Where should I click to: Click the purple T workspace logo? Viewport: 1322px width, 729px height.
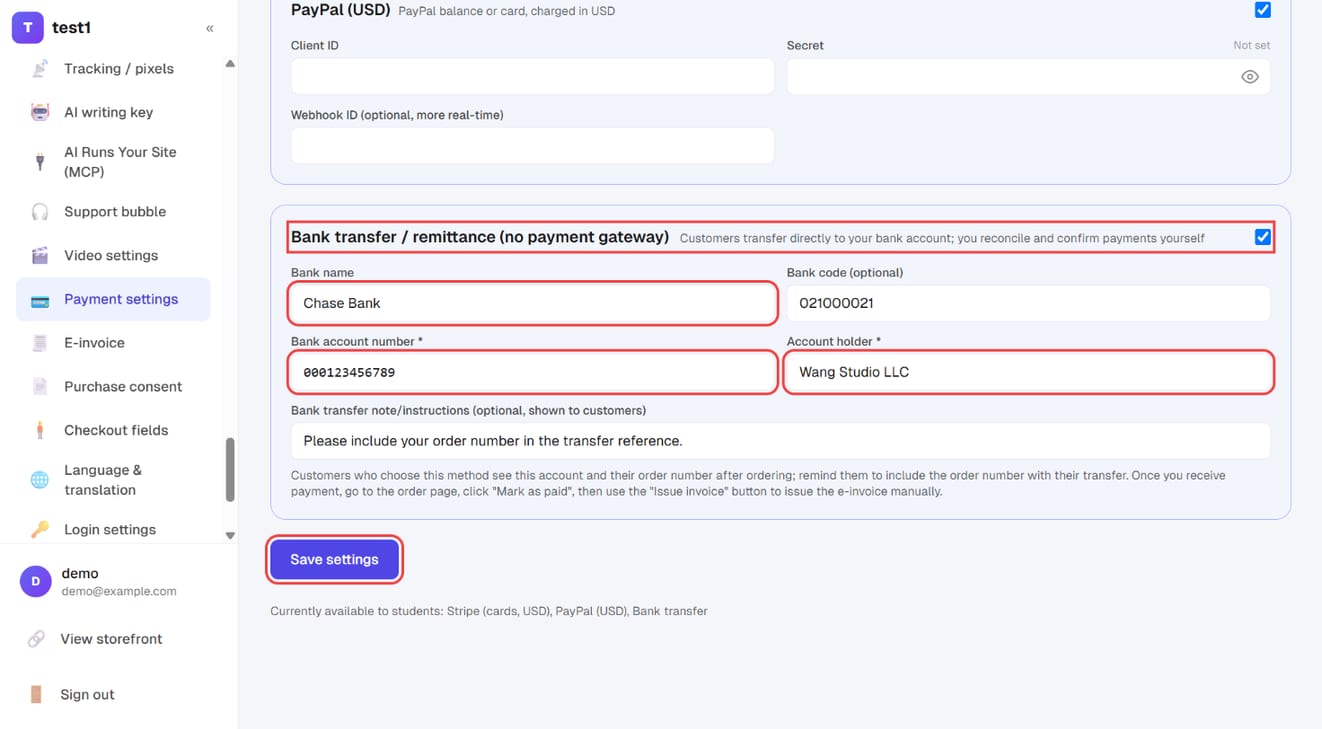pos(27,28)
